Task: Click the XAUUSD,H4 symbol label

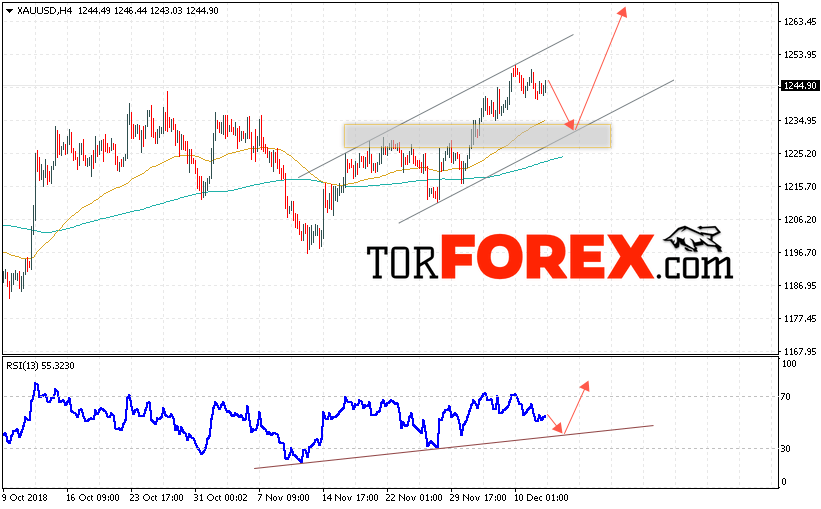Action: [45, 10]
